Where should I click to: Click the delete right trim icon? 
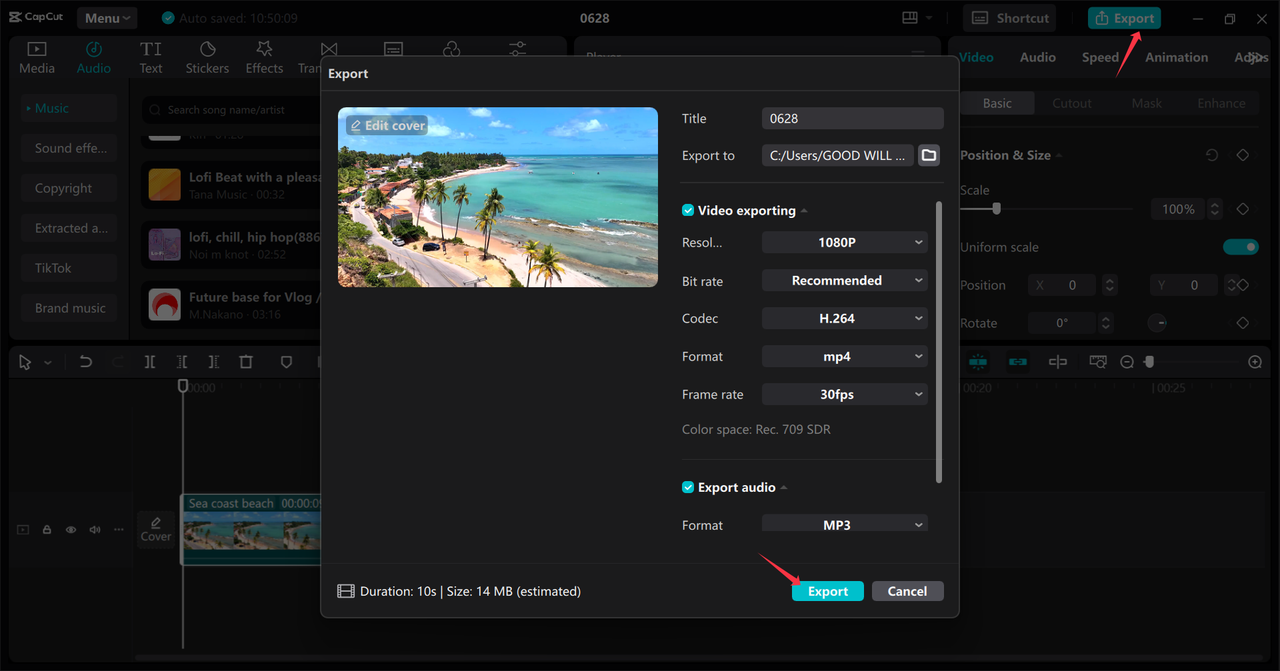(214, 362)
